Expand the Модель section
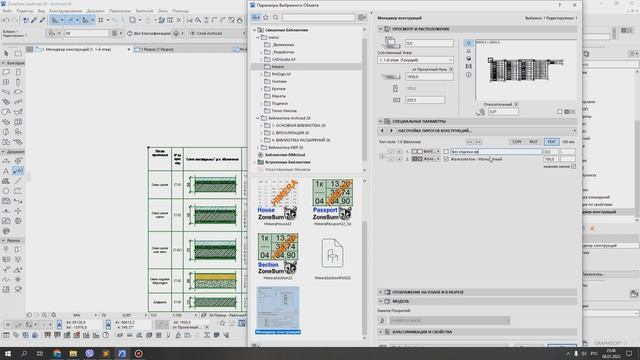This screenshot has height=360, width=640. 380,301
